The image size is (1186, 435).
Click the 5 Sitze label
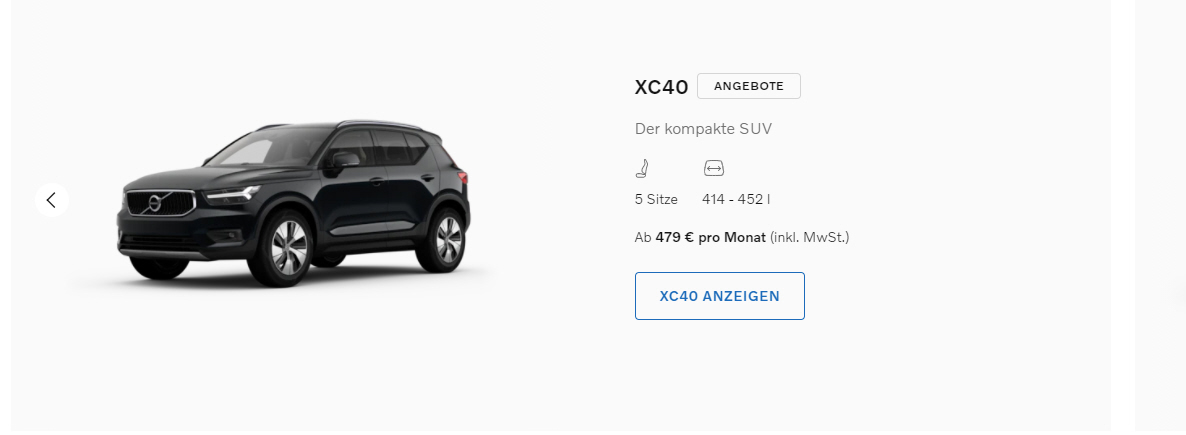click(656, 200)
